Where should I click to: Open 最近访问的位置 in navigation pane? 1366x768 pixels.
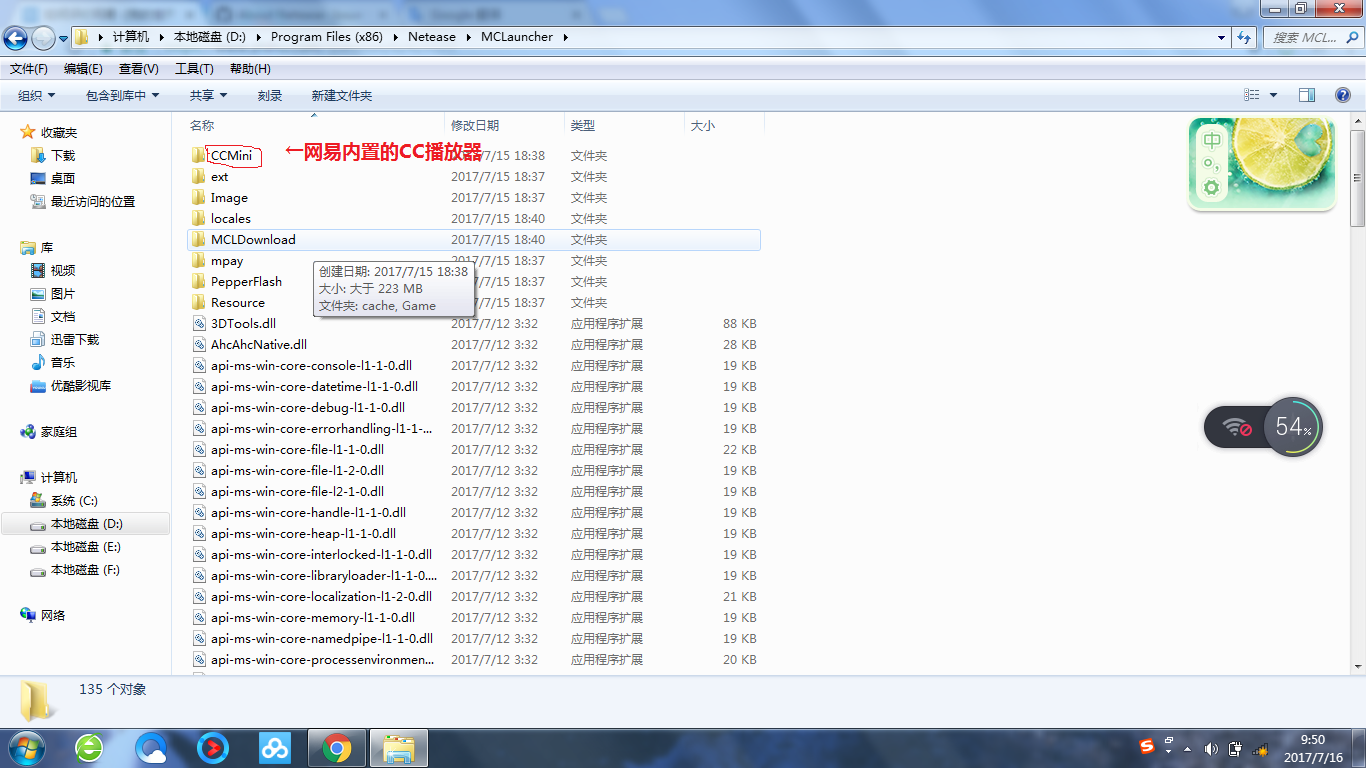click(93, 201)
